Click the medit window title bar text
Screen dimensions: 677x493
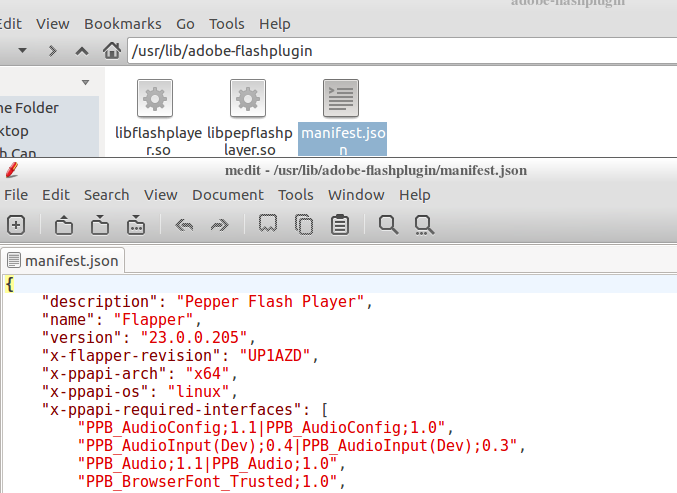[x=376, y=171]
